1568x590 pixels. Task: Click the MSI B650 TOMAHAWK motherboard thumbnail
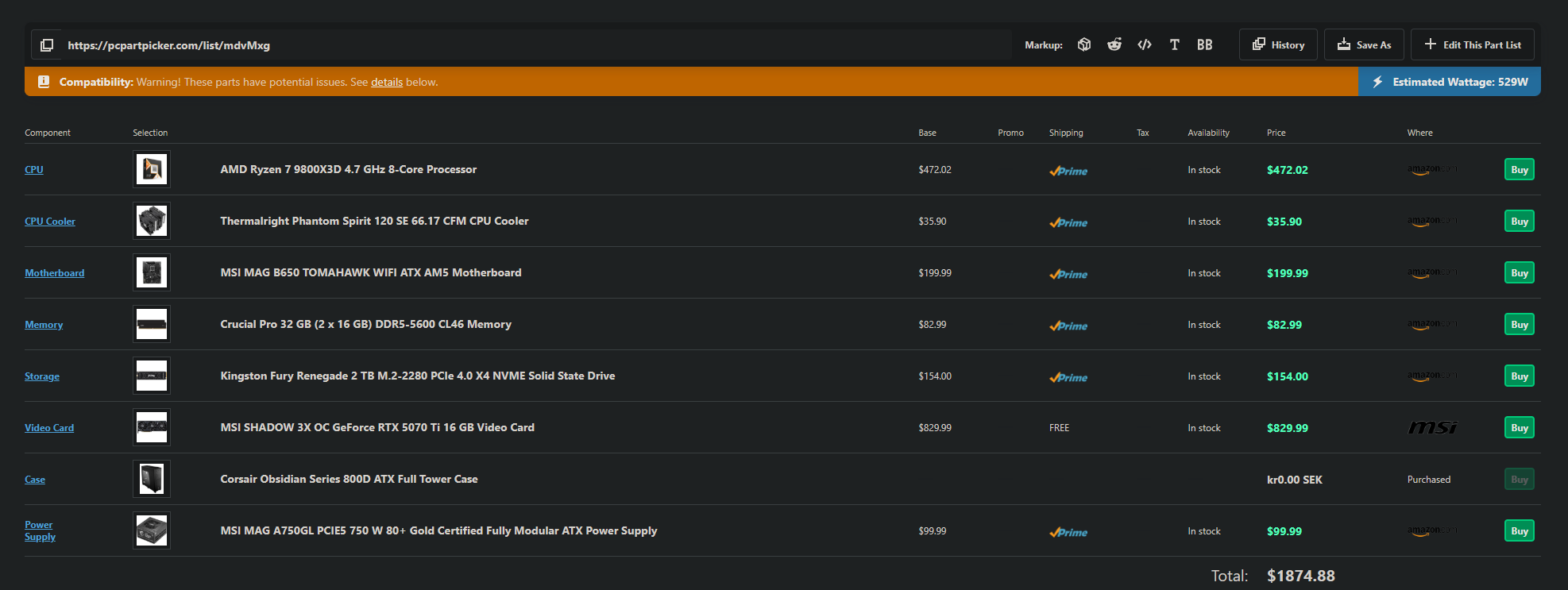(x=152, y=272)
